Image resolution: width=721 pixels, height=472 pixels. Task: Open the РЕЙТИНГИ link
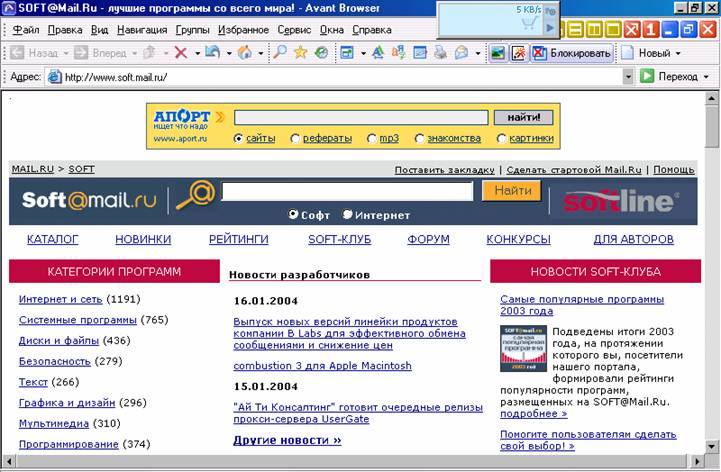239,239
